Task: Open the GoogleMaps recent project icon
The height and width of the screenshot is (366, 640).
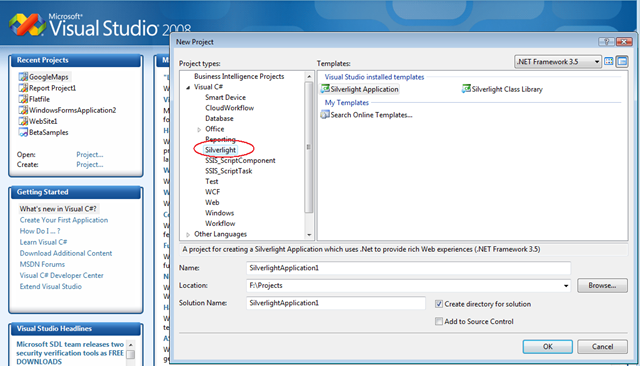Action: 23,77
